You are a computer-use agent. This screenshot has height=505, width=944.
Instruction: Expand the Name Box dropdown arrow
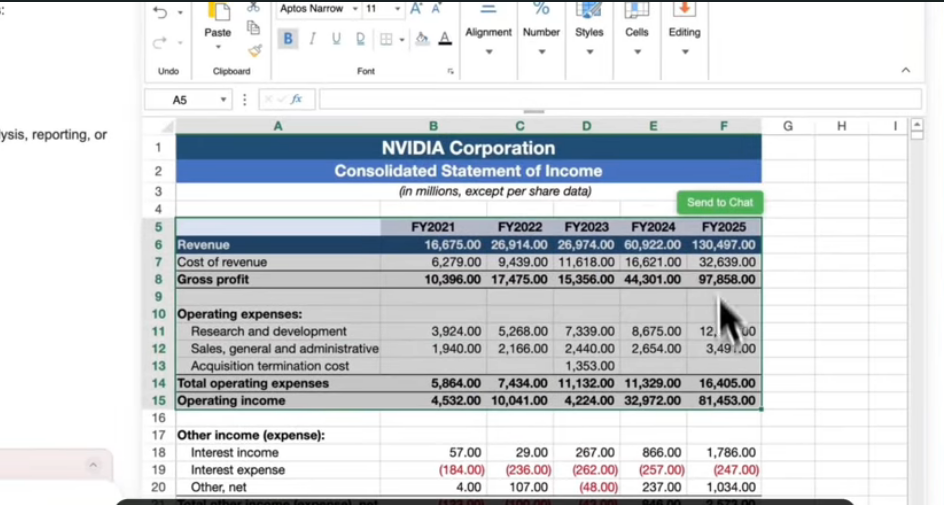click(224, 100)
